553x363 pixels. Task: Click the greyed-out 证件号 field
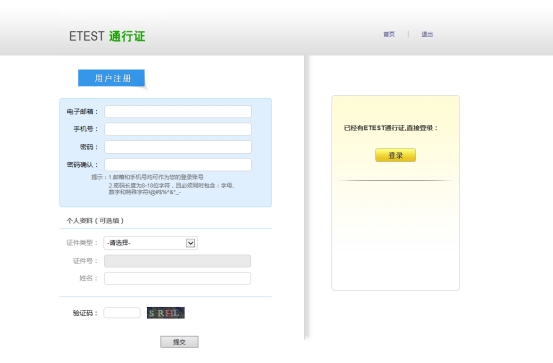tap(177, 261)
